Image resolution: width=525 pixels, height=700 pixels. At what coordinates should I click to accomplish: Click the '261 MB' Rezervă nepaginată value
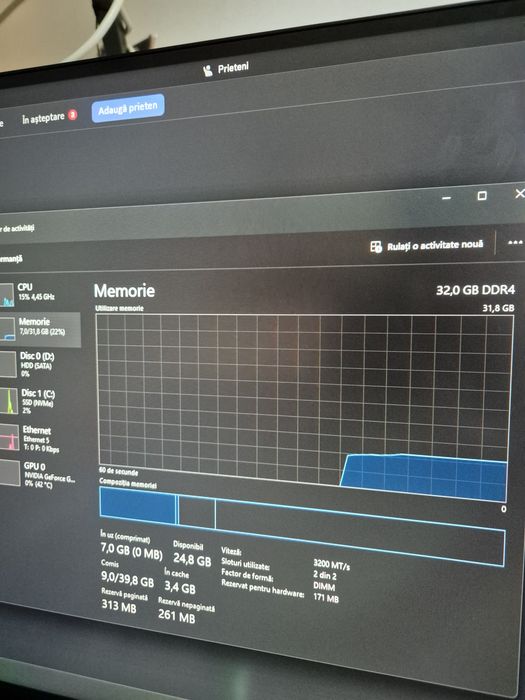(176, 616)
